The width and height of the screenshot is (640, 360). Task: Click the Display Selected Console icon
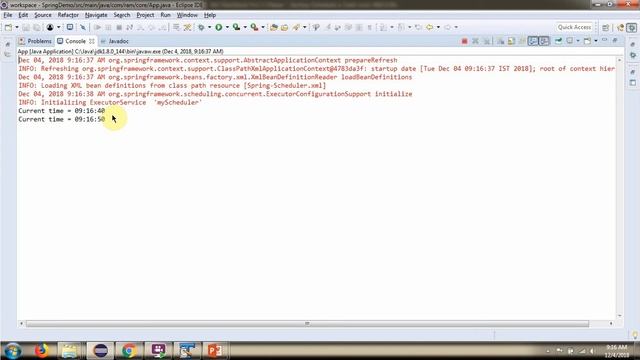[x=570, y=41]
